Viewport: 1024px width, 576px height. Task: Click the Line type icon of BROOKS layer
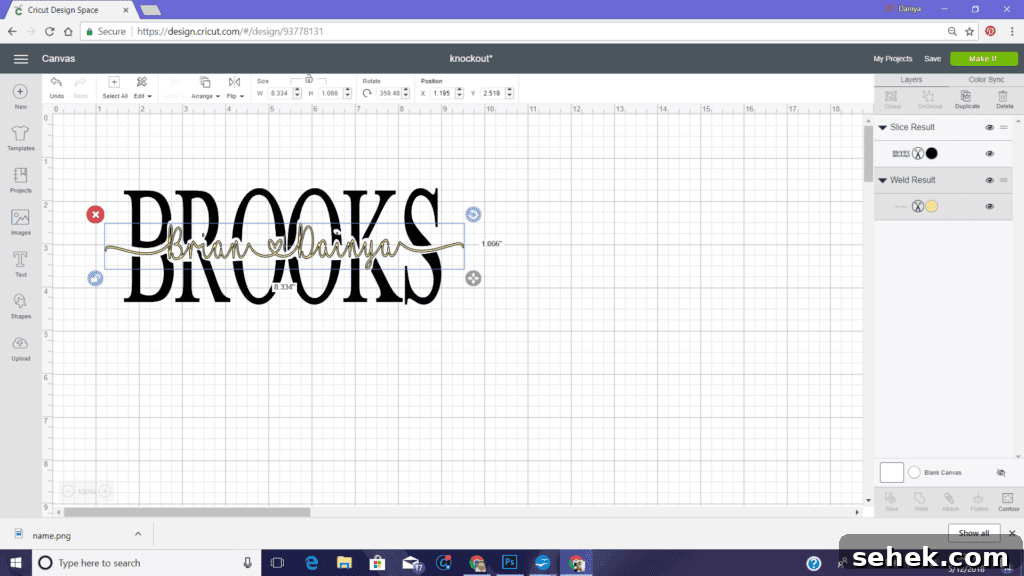click(x=918, y=153)
